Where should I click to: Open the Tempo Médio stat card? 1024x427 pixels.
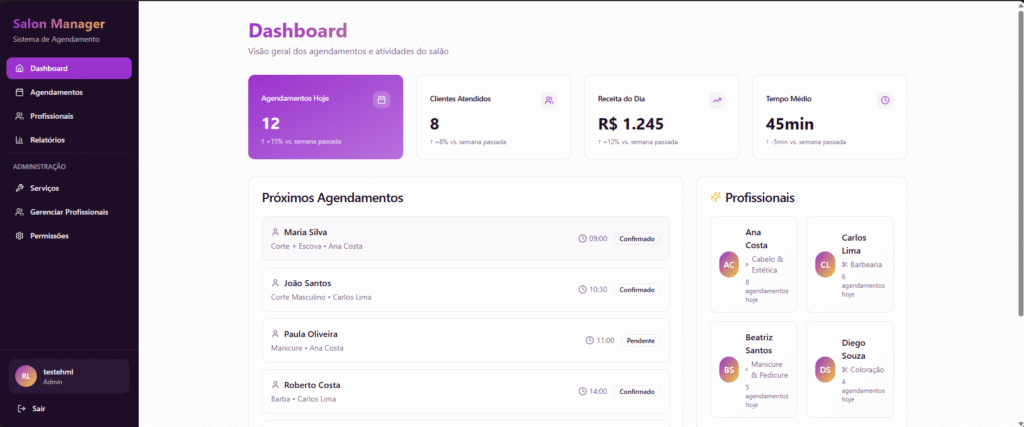point(829,117)
